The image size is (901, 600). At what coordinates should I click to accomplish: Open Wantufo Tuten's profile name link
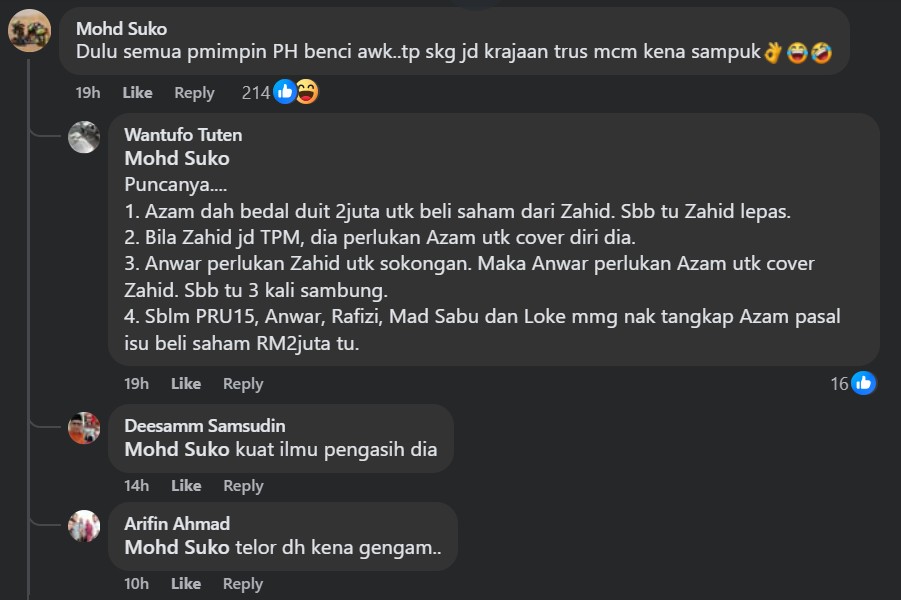coord(183,134)
